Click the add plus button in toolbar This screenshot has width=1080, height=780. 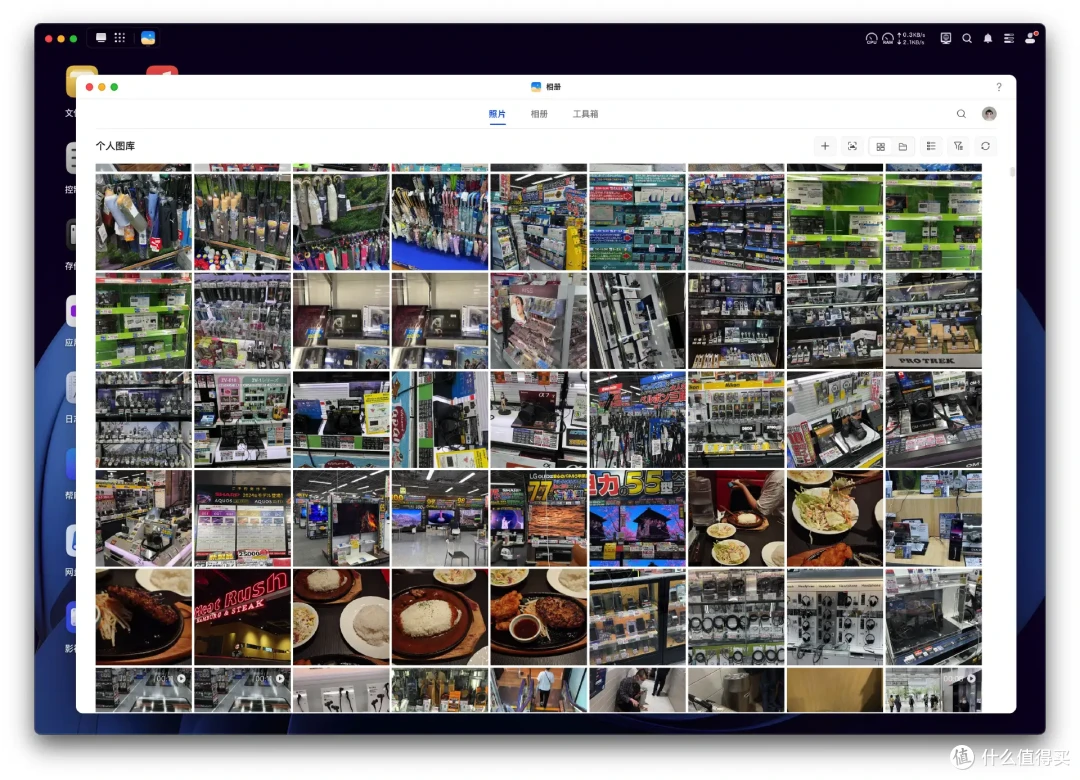click(824, 146)
